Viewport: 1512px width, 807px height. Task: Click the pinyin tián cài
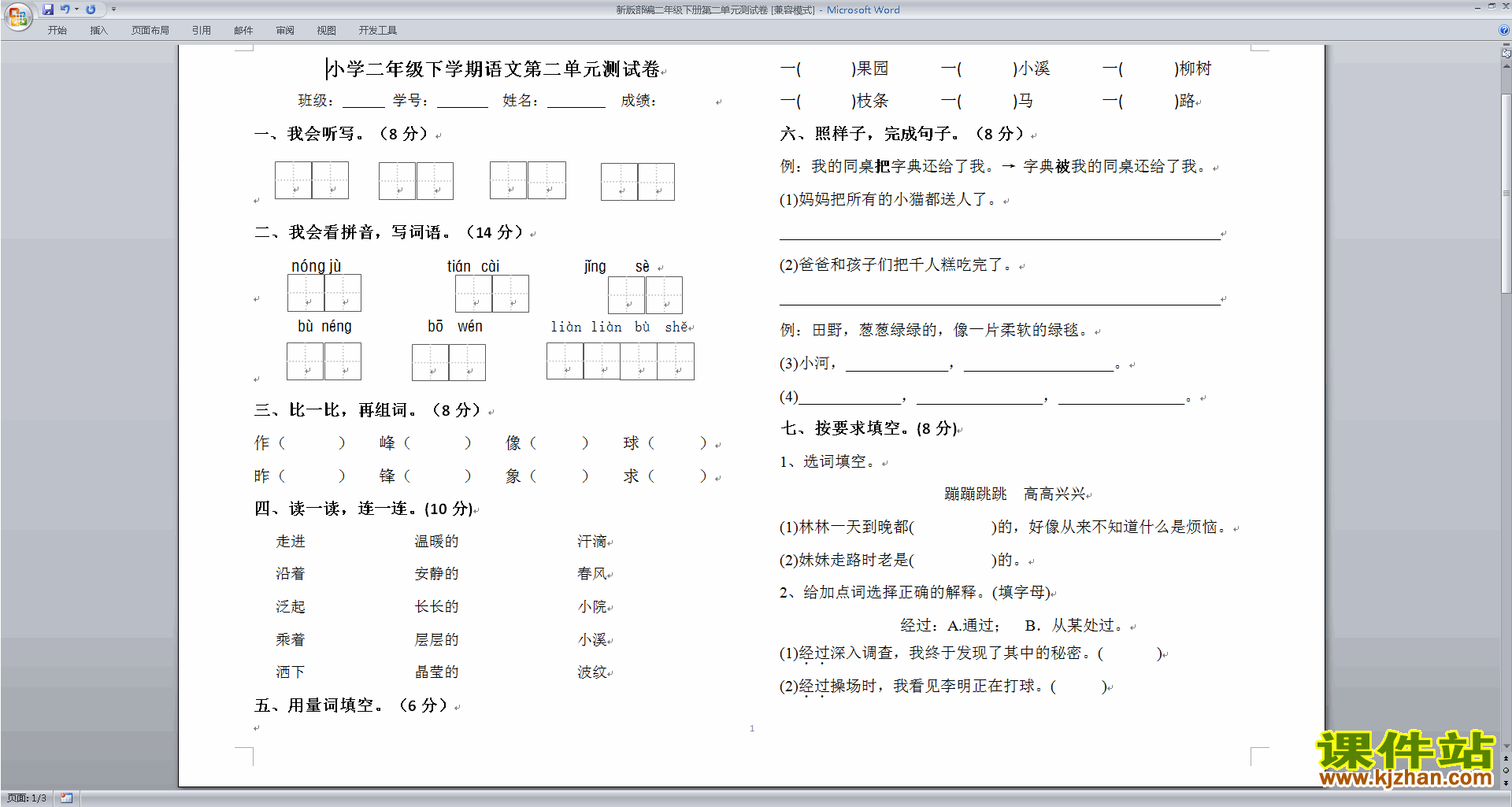click(473, 266)
